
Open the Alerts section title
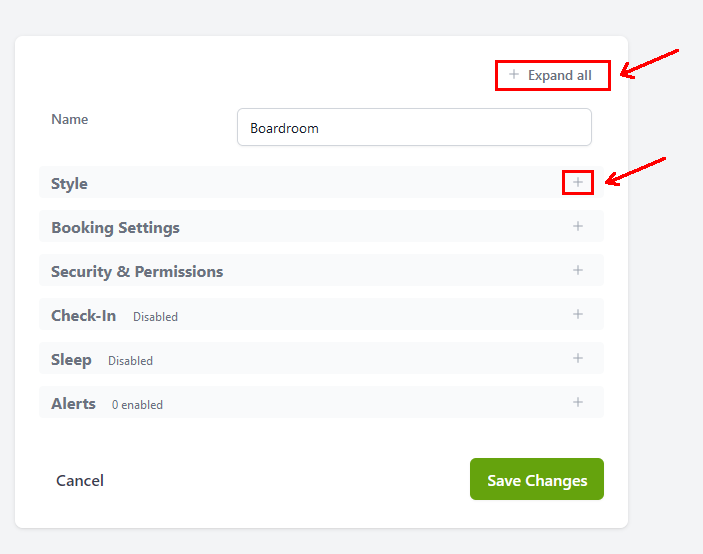[x=73, y=404]
